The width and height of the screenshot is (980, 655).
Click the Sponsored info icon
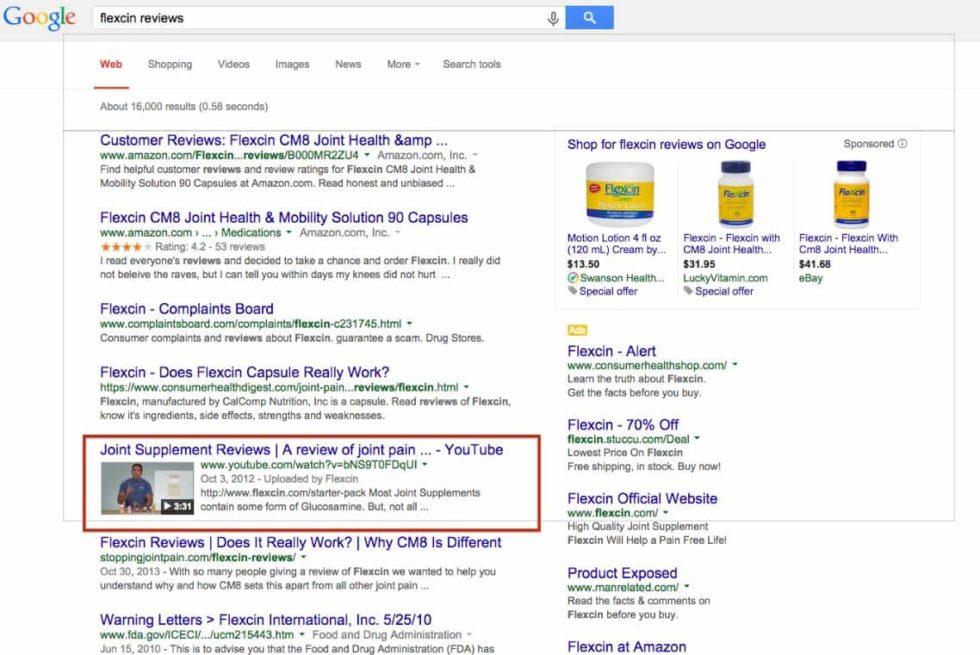pyautogui.click(x=902, y=144)
